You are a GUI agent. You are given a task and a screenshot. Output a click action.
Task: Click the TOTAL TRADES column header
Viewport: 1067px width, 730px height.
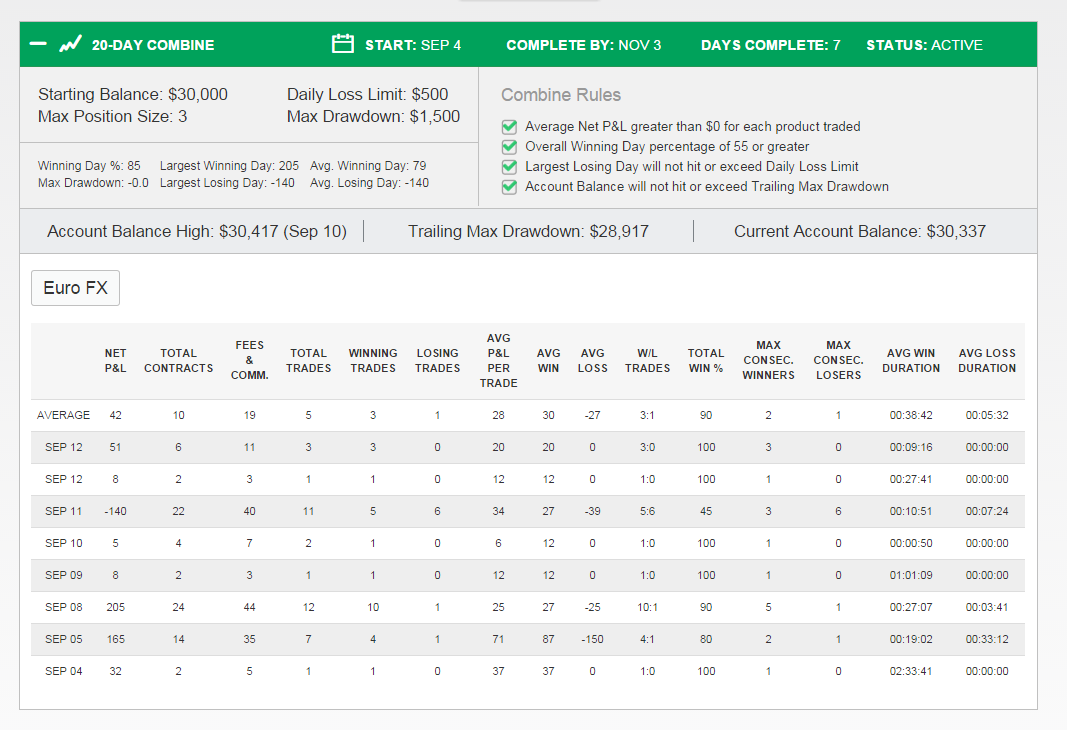[308, 361]
